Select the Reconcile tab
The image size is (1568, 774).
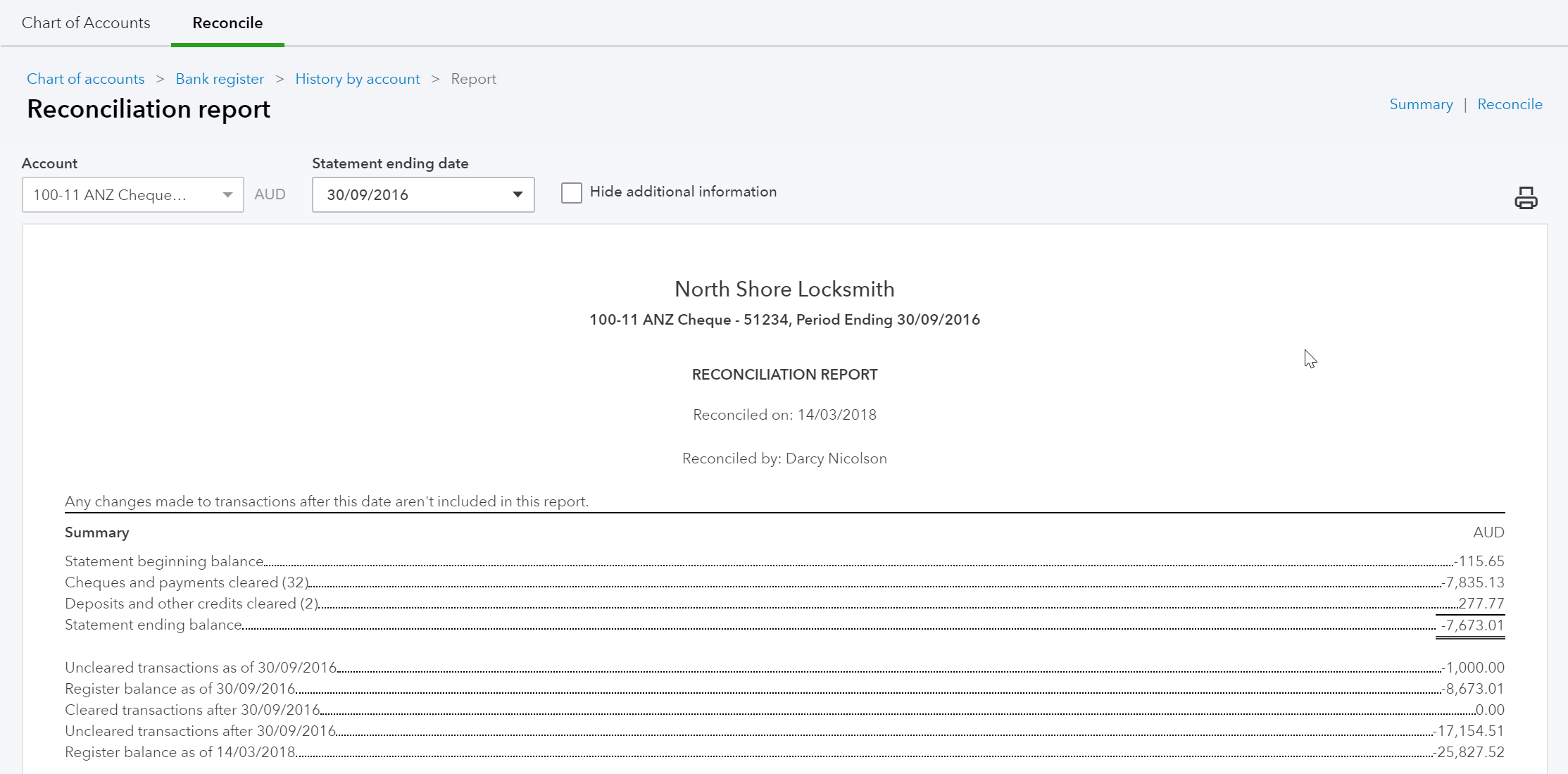[x=227, y=23]
